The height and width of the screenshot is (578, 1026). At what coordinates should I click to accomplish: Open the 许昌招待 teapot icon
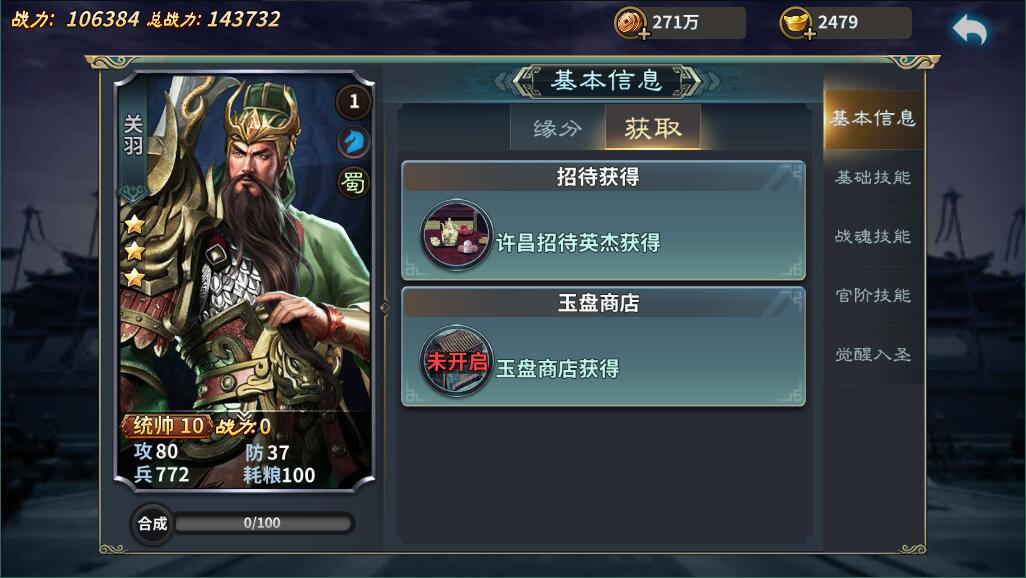coord(455,235)
